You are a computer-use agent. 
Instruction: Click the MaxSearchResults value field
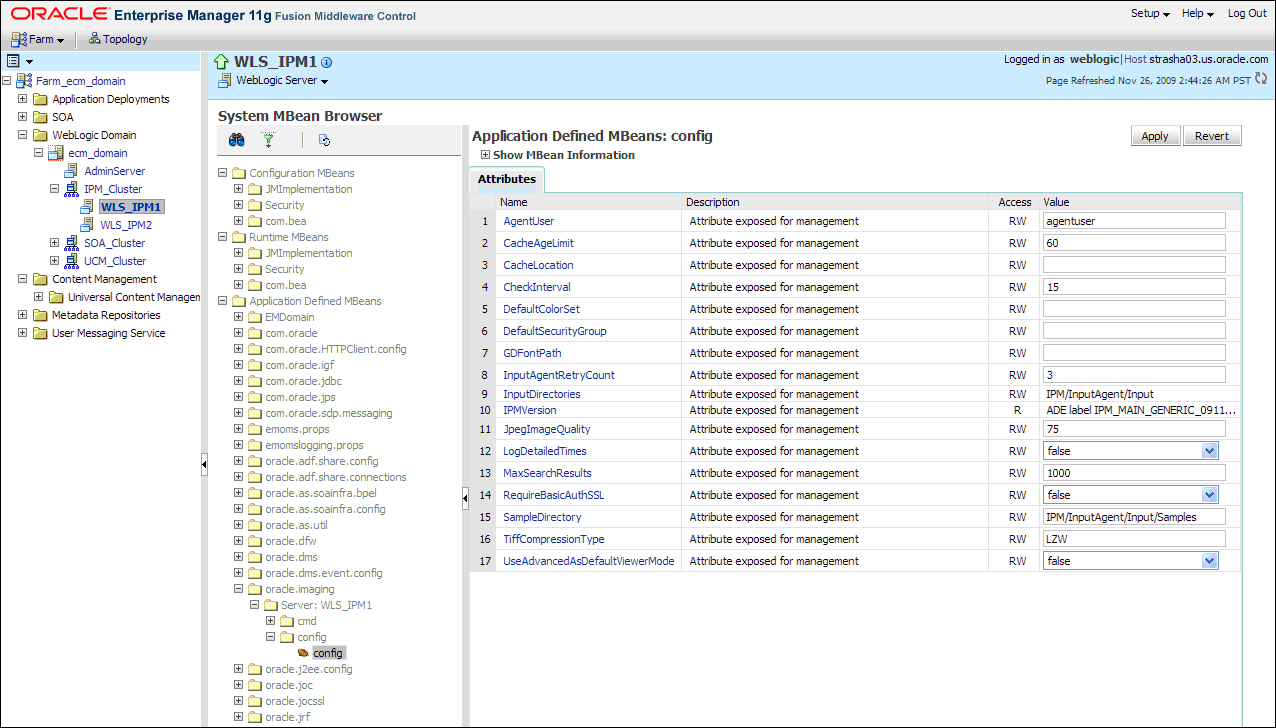(1134, 473)
